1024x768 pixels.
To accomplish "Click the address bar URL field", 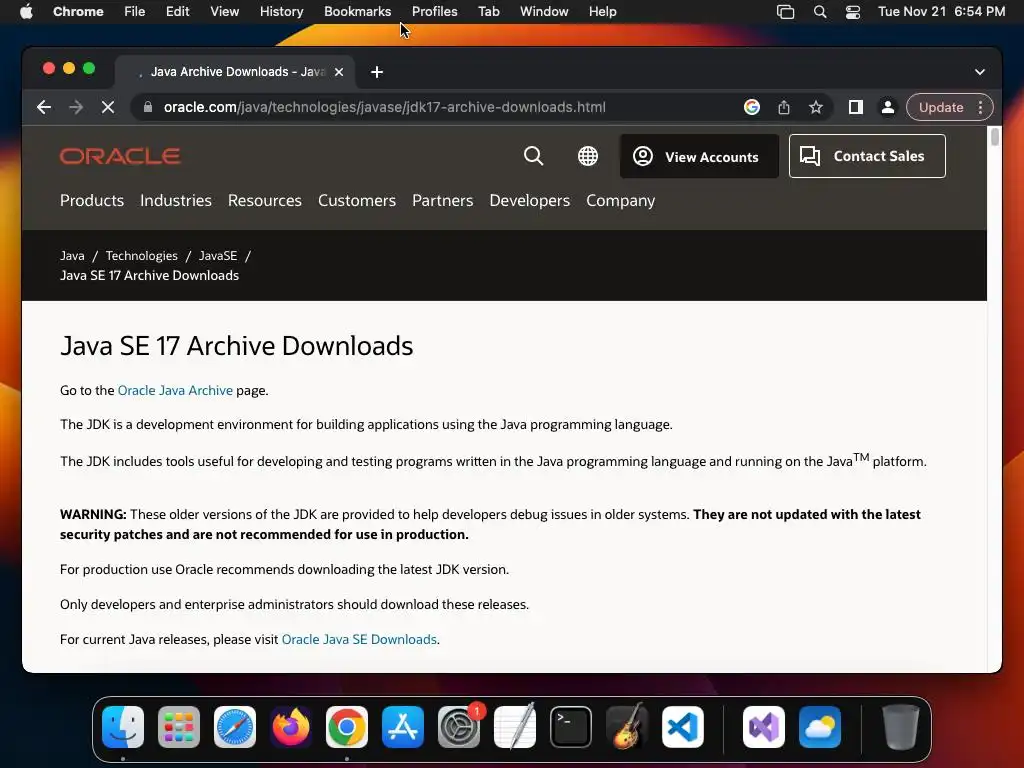I will (385, 107).
